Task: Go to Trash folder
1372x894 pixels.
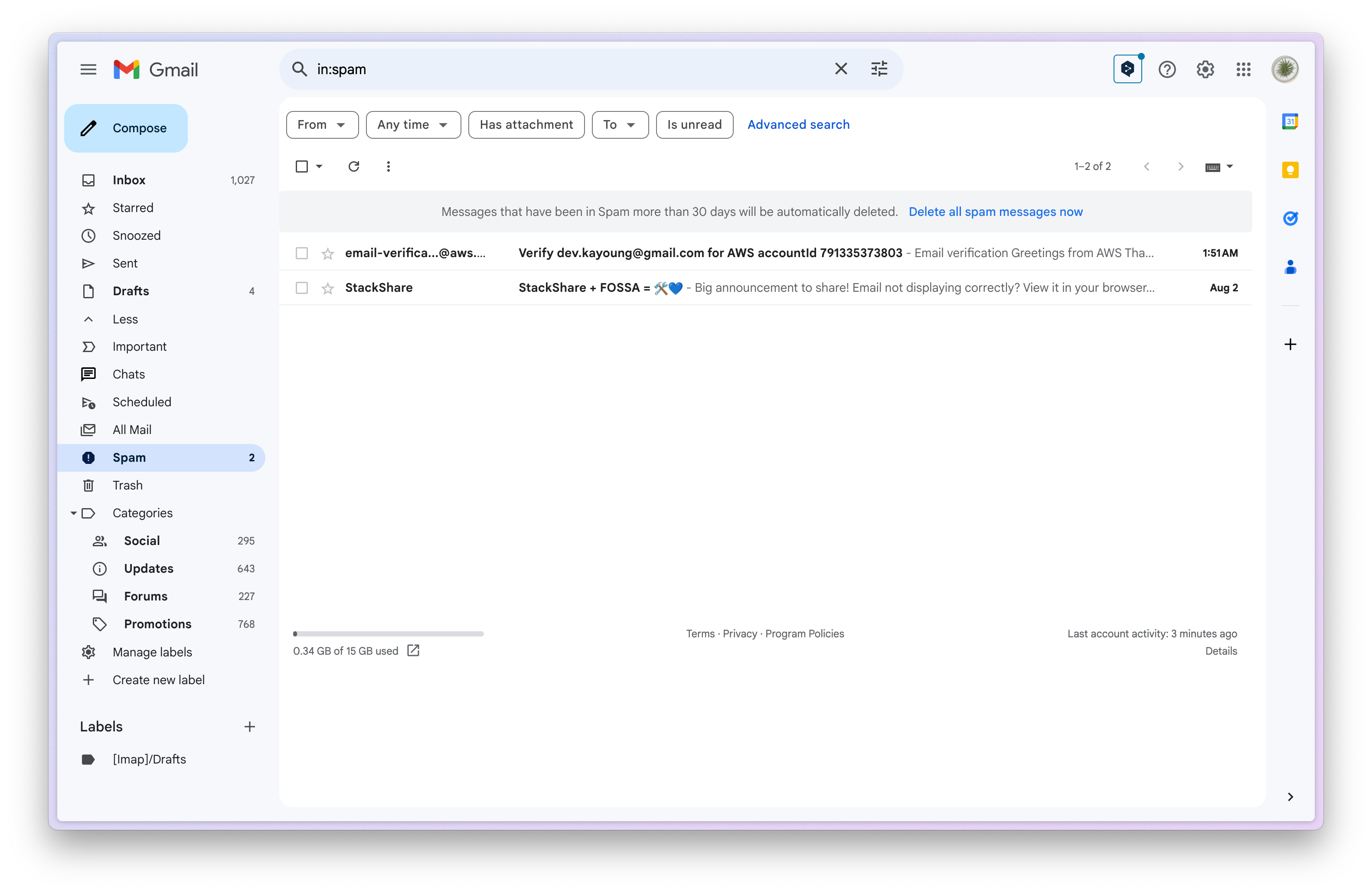Action: (x=127, y=485)
